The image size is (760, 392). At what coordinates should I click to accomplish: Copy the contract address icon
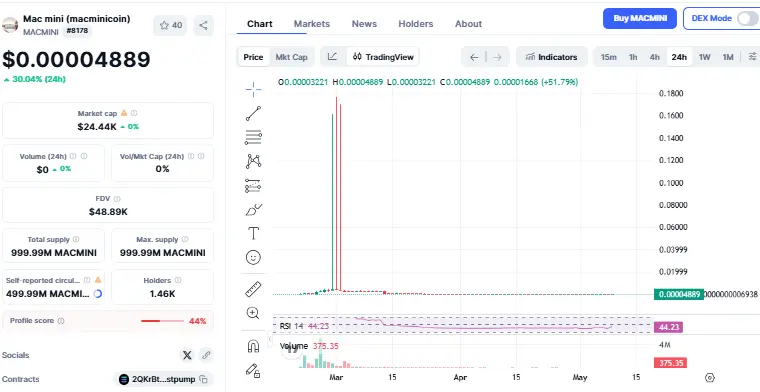pos(204,379)
